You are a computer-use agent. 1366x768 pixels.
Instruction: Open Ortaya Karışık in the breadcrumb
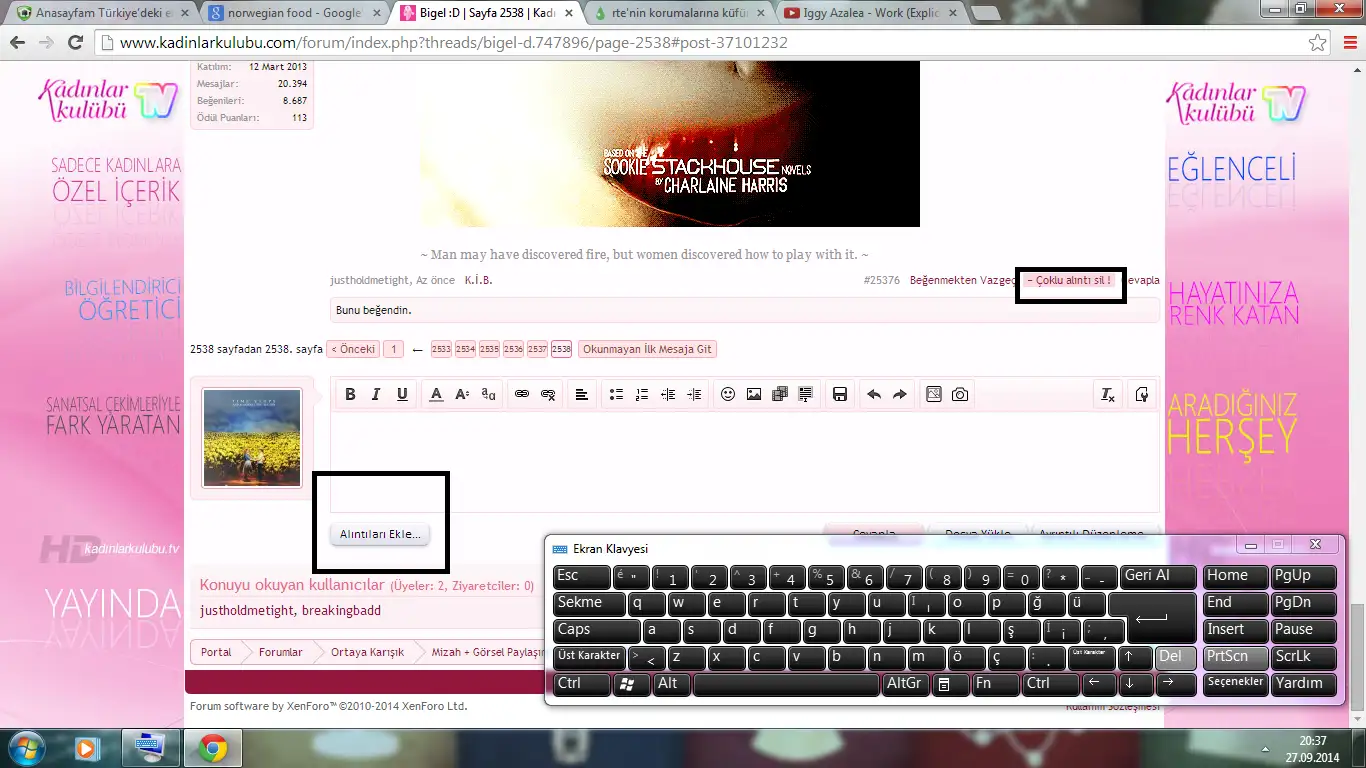tap(368, 652)
